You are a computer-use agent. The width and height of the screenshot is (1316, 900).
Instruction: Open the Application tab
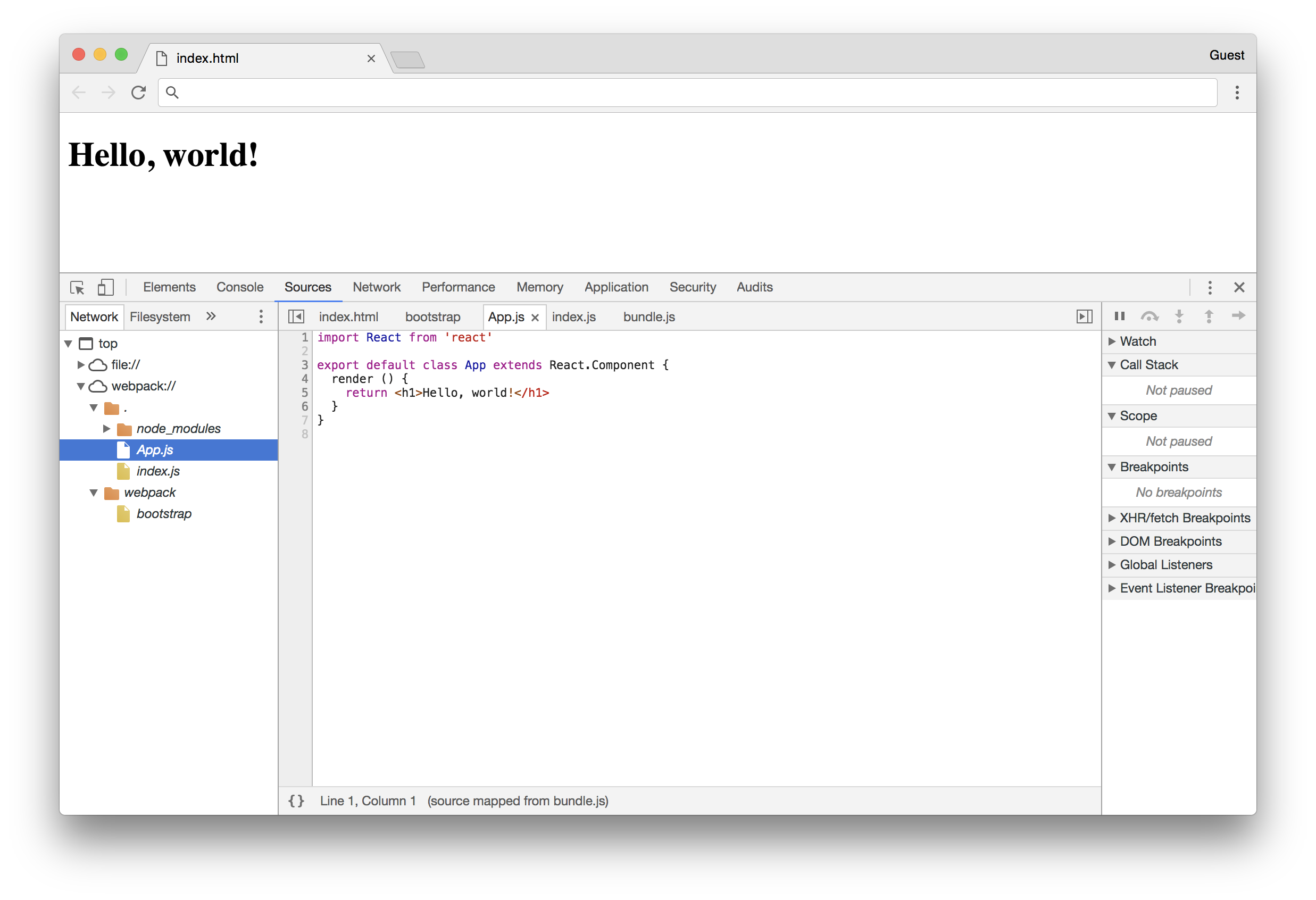pos(617,287)
